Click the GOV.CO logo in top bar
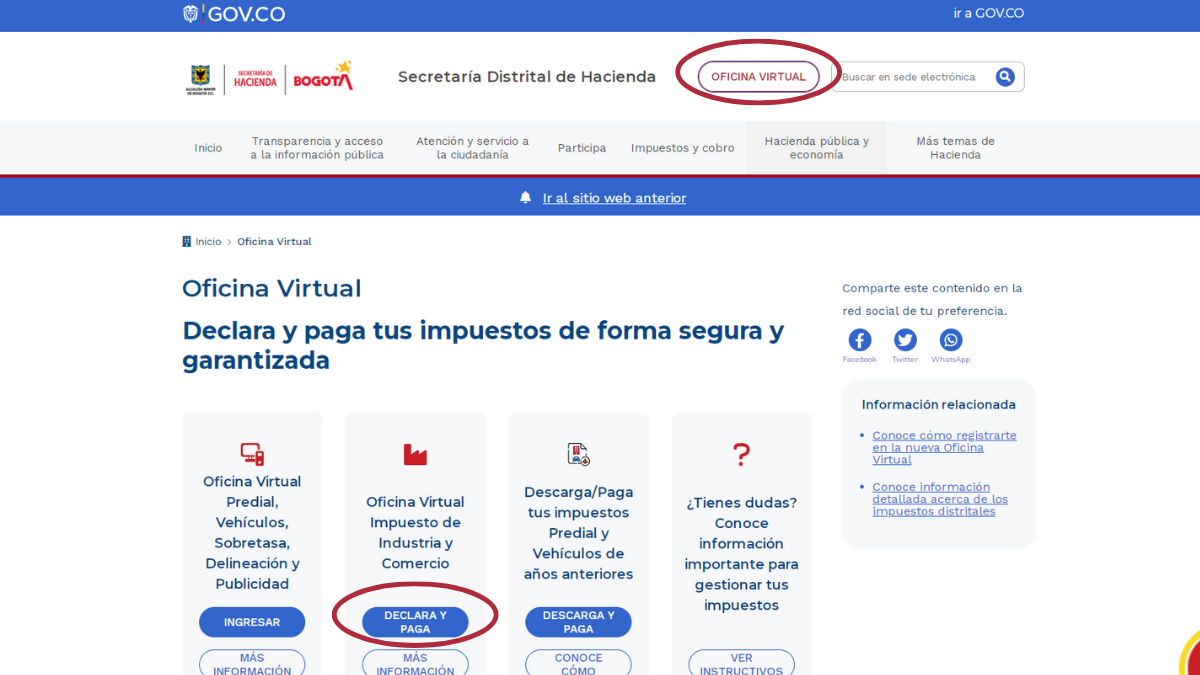Viewport: 1200px width, 675px height. click(234, 14)
